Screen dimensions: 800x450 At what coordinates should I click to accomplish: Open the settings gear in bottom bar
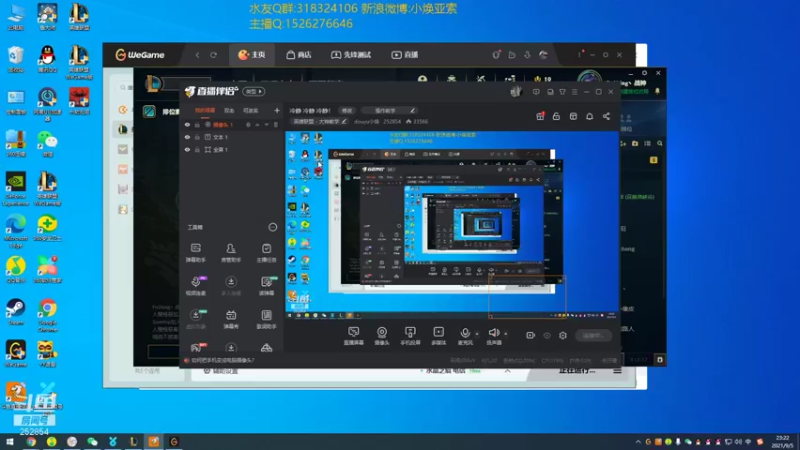tap(563, 335)
